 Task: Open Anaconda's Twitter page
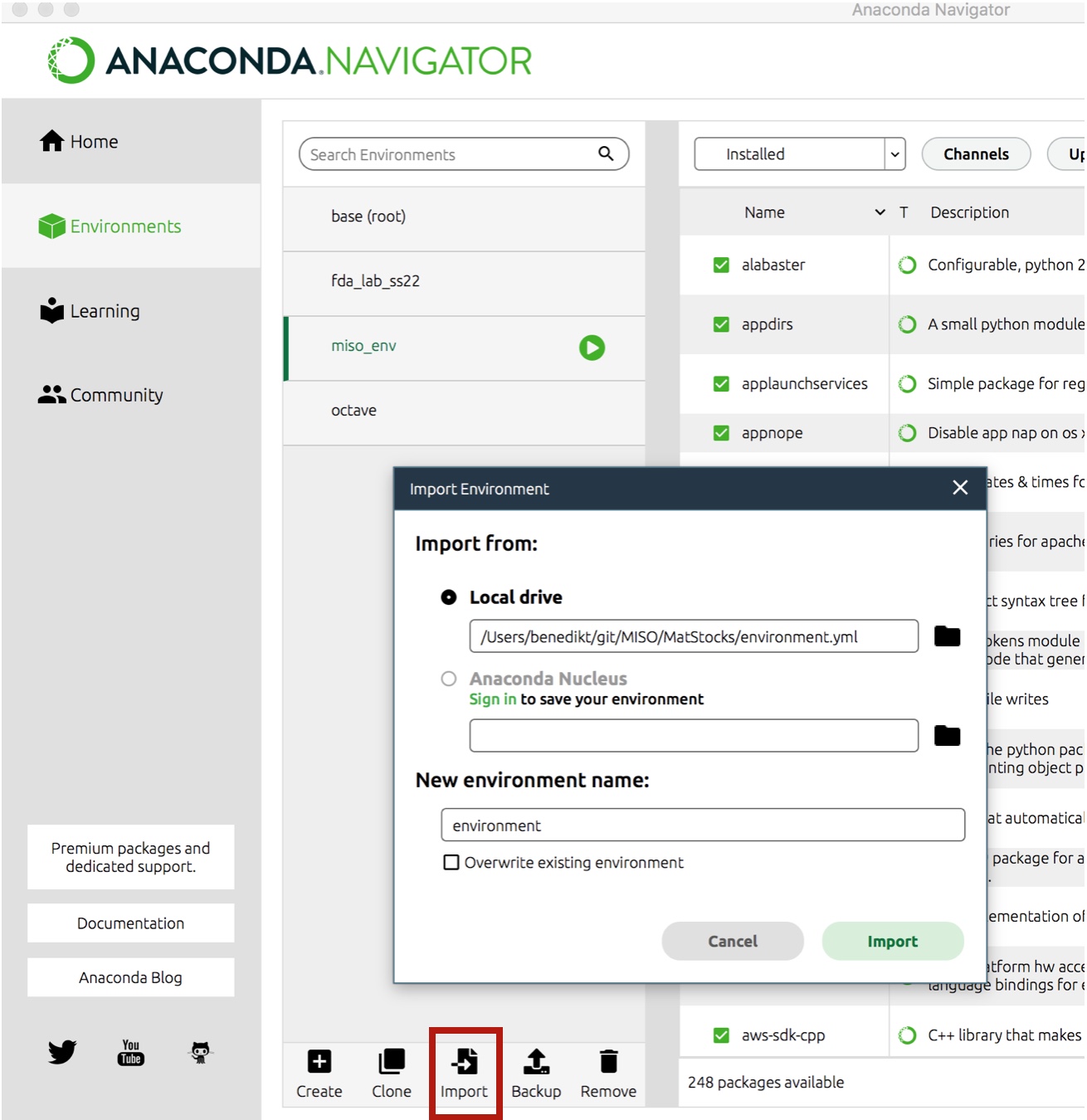[62, 1052]
